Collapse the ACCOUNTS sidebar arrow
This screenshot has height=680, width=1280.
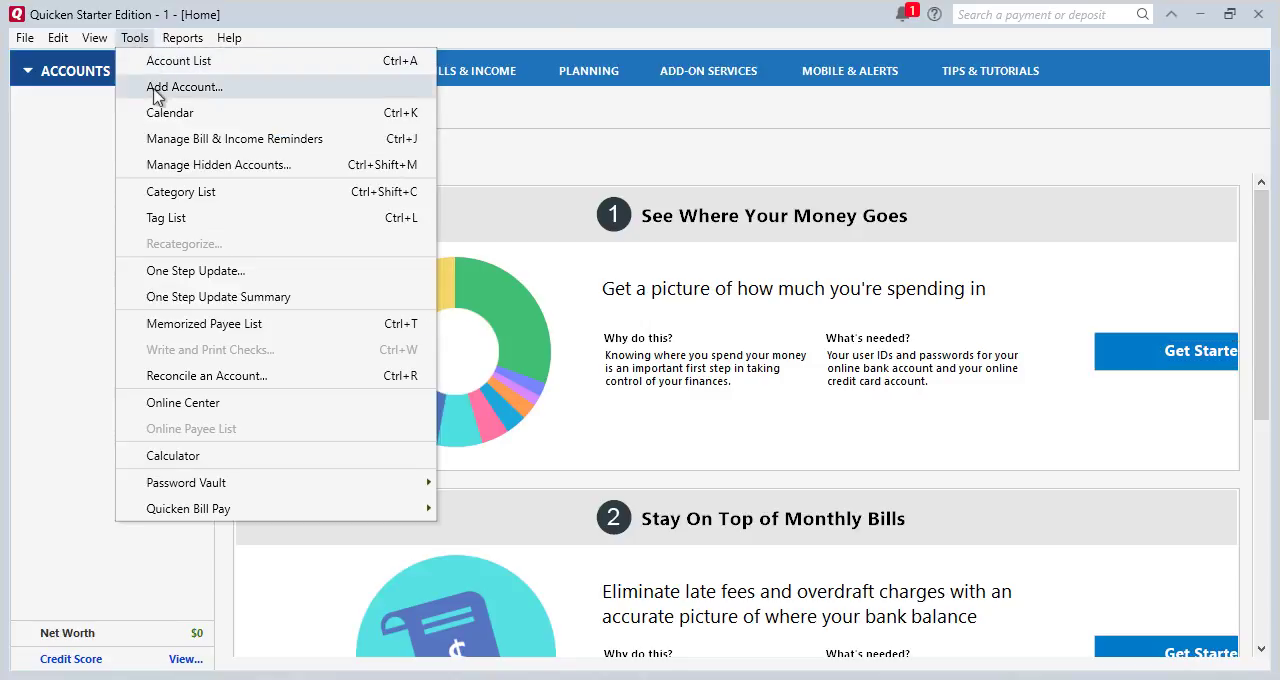[x=28, y=71]
